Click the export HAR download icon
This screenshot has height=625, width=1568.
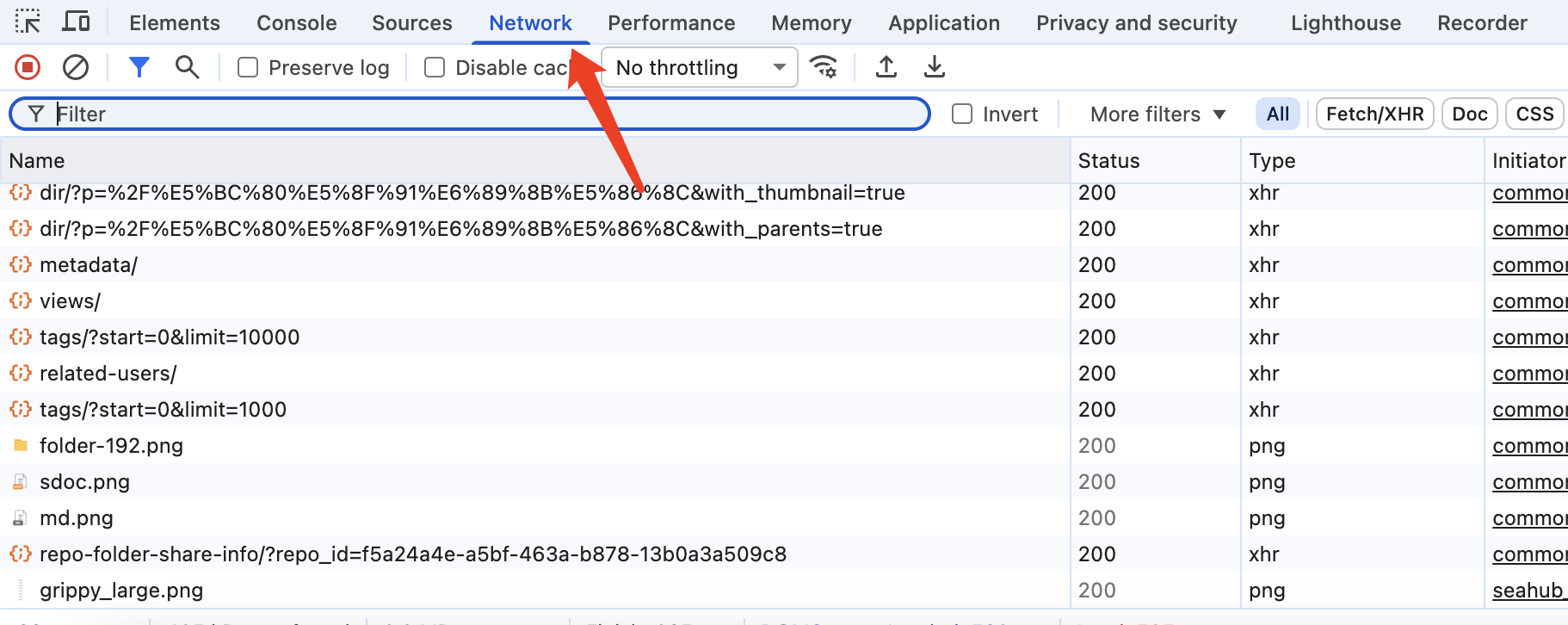click(x=935, y=67)
